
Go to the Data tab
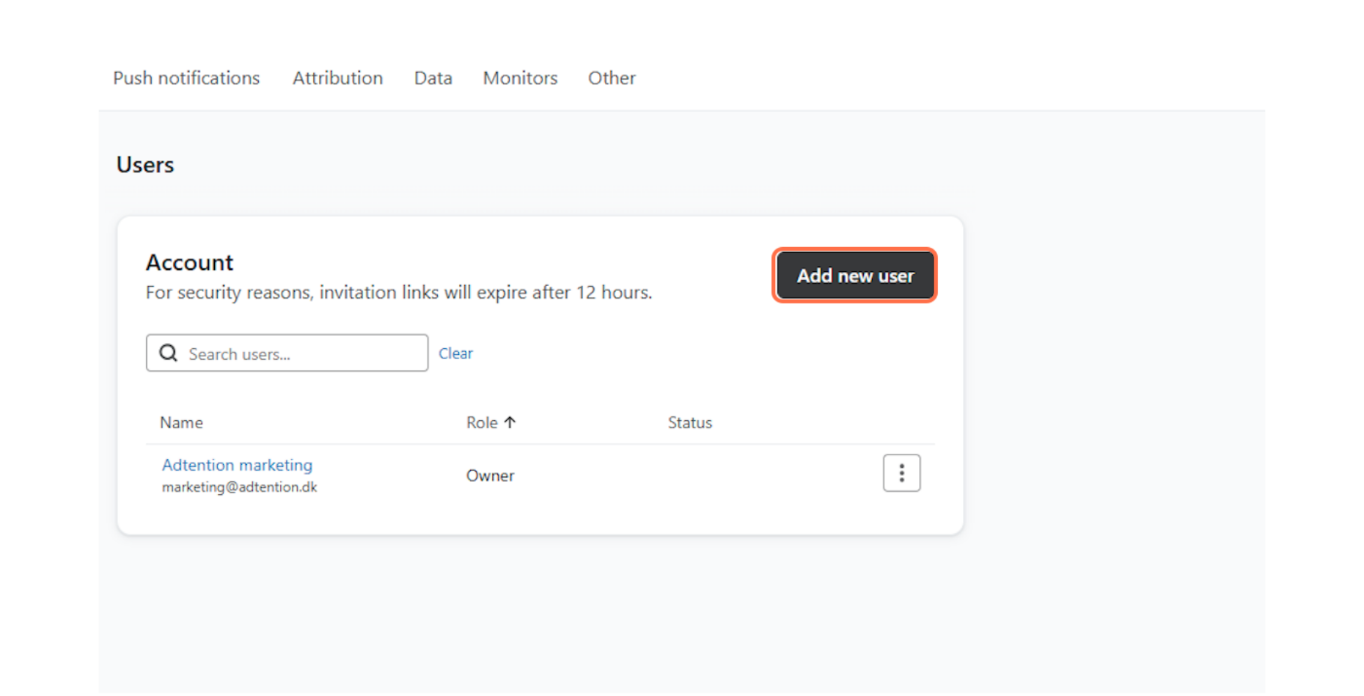click(x=433, y=78)
